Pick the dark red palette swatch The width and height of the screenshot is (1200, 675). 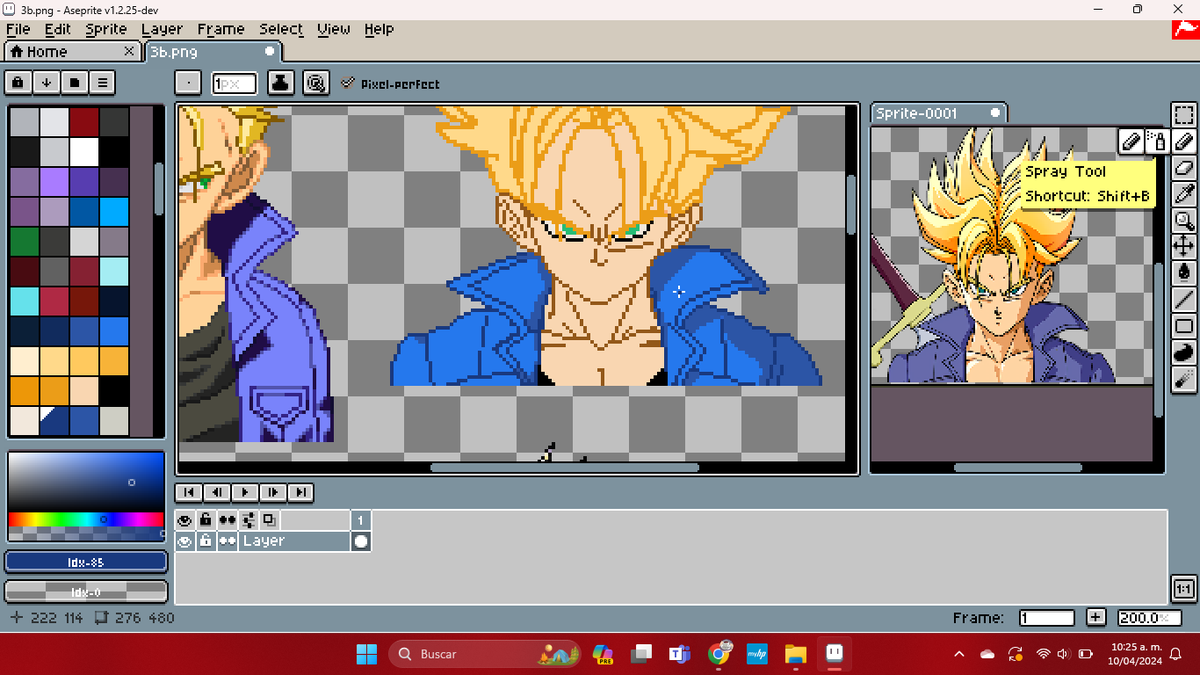click(85, 122)
